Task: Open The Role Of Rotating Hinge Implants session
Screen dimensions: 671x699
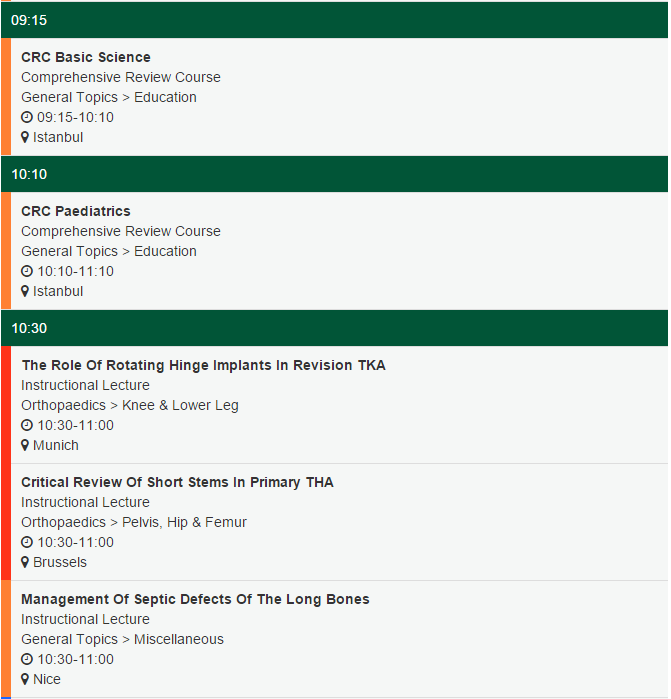Action: click(x=203, y=365)
